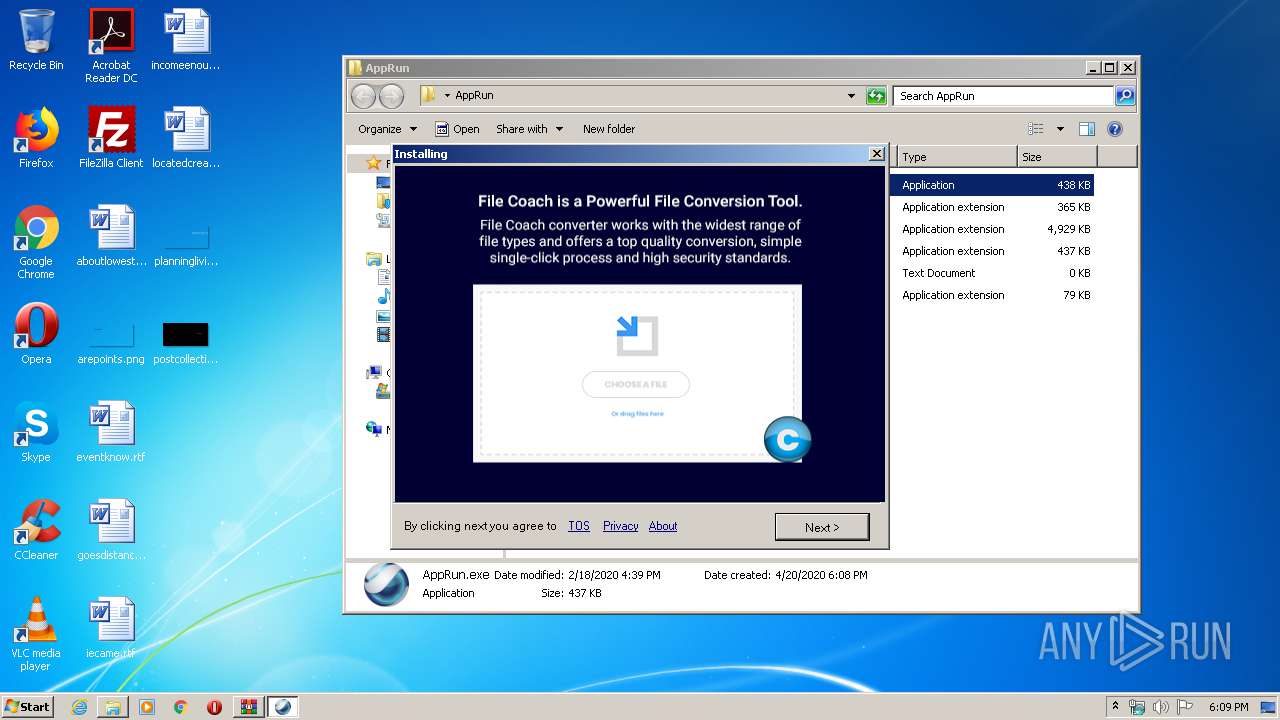Click the Chrome icon in the taskbar
1280x720 pixels.
[181, 707]
